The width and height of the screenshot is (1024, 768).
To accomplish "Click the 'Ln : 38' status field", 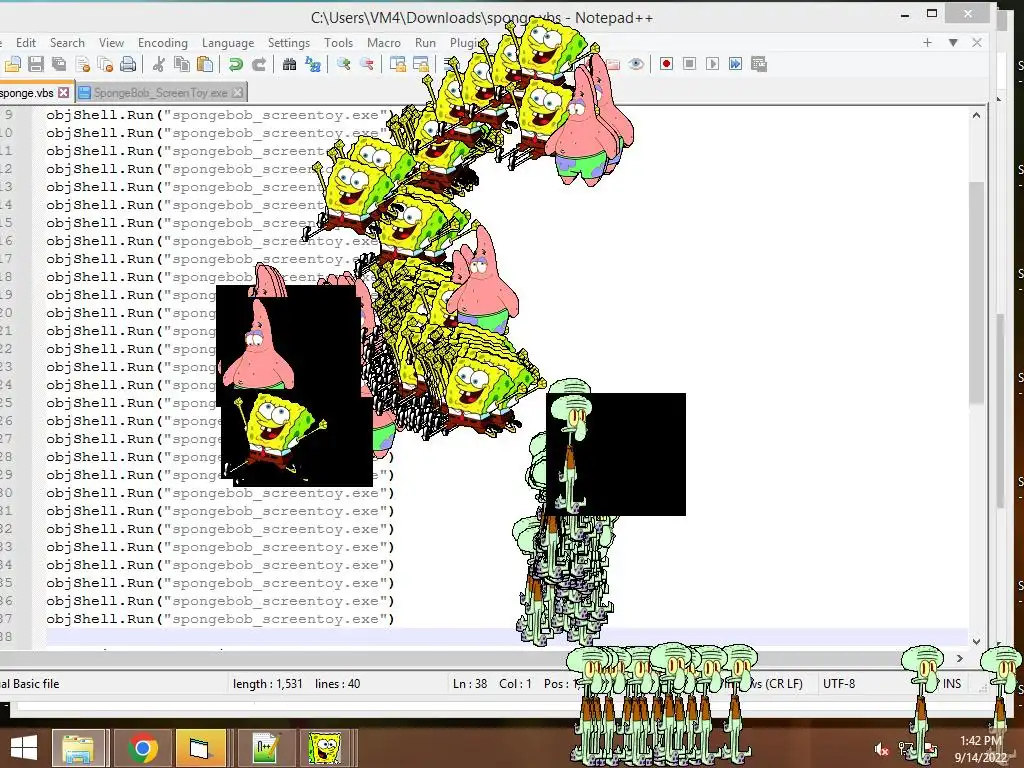I will point(470,684).
